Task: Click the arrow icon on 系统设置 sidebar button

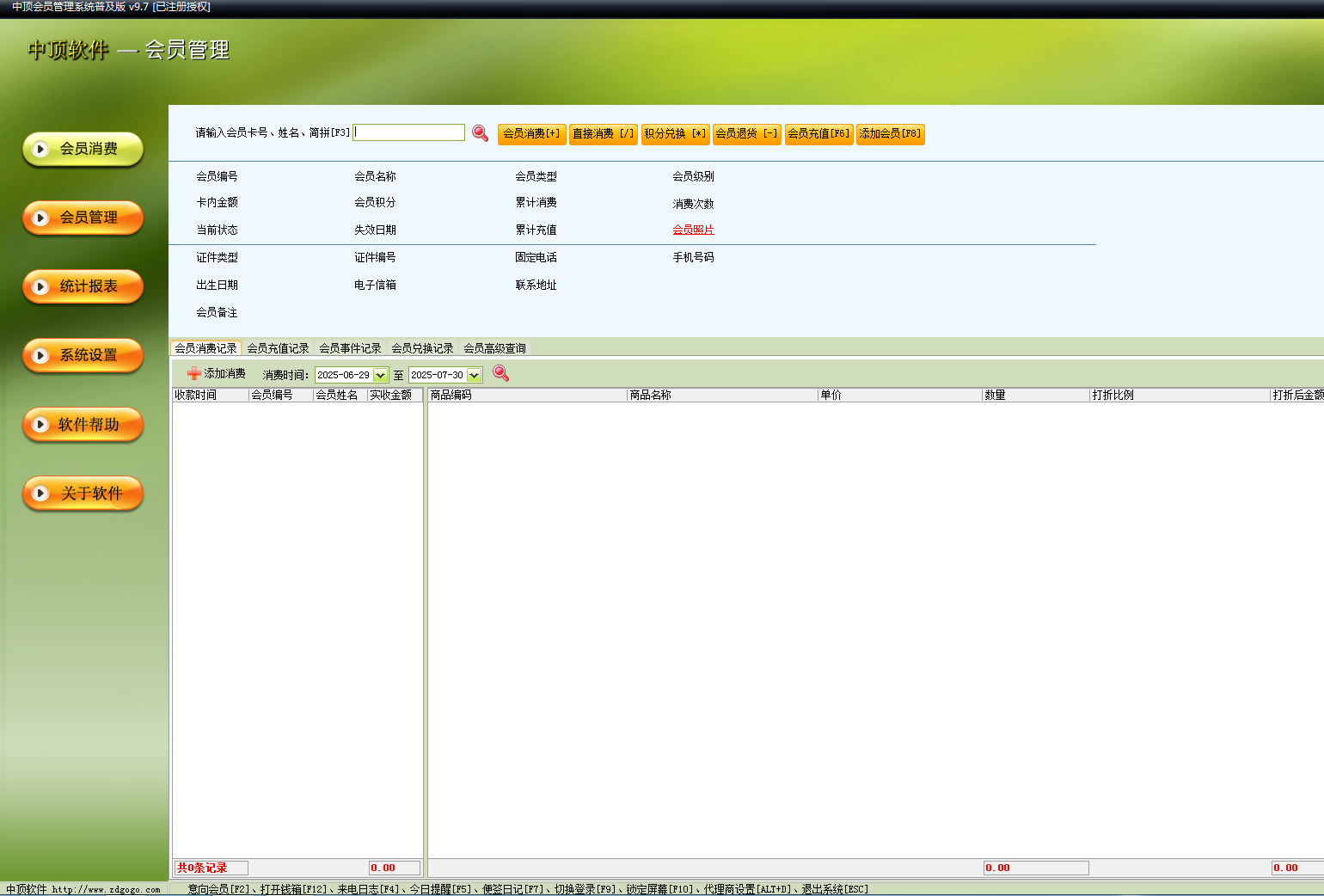Action: click(x=40, y=356)
